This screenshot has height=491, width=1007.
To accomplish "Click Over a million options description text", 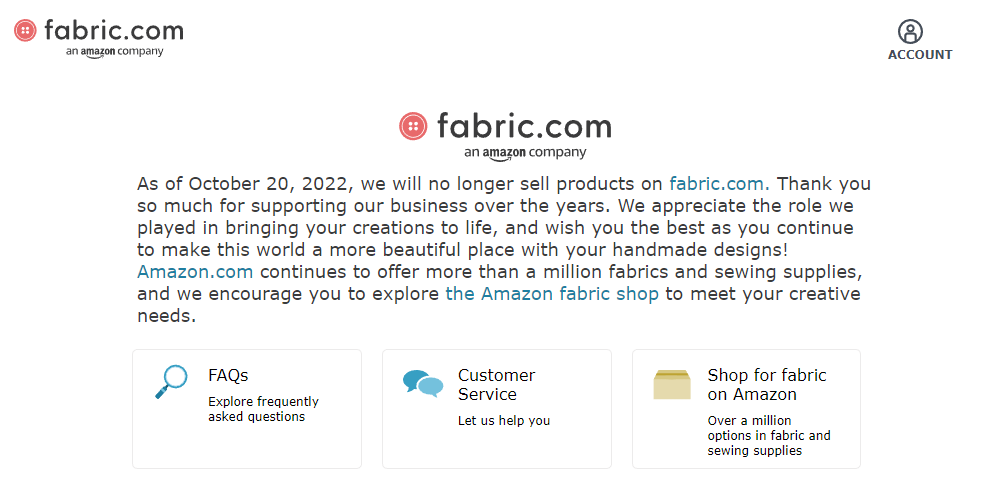I will point(769,436).
